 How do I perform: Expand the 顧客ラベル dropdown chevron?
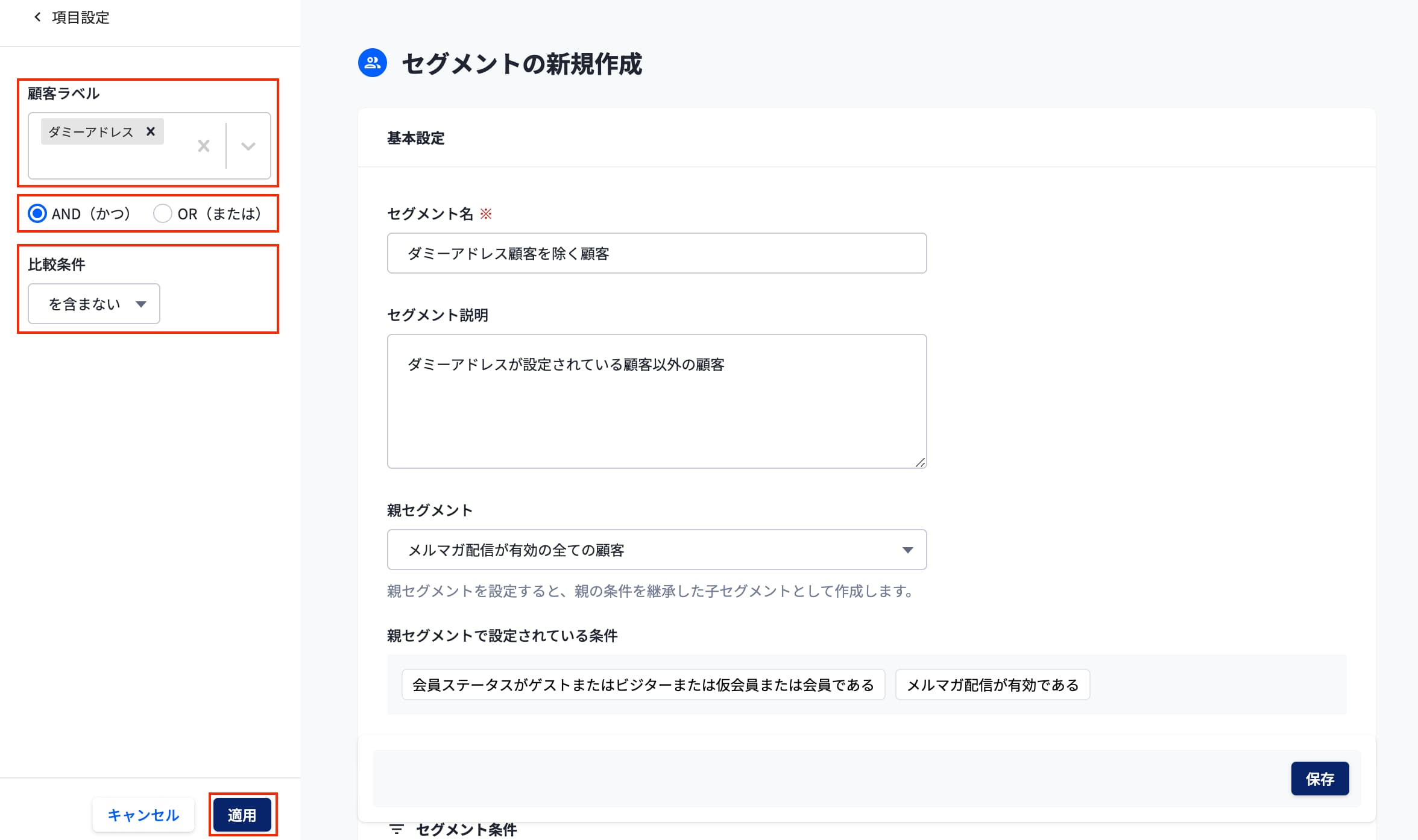coord(248,146)
